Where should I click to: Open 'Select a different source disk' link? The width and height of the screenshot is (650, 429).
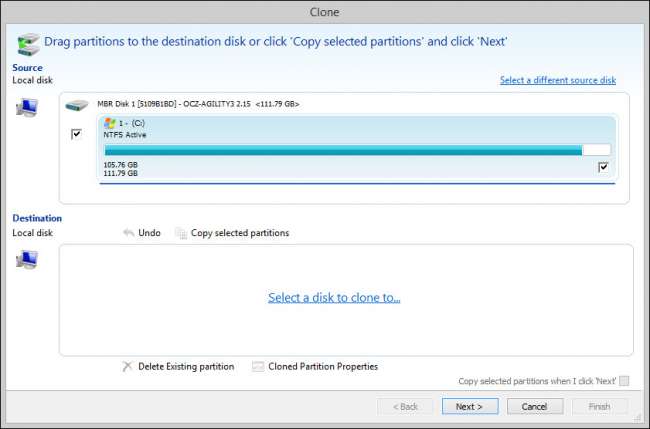coord(557,80)
